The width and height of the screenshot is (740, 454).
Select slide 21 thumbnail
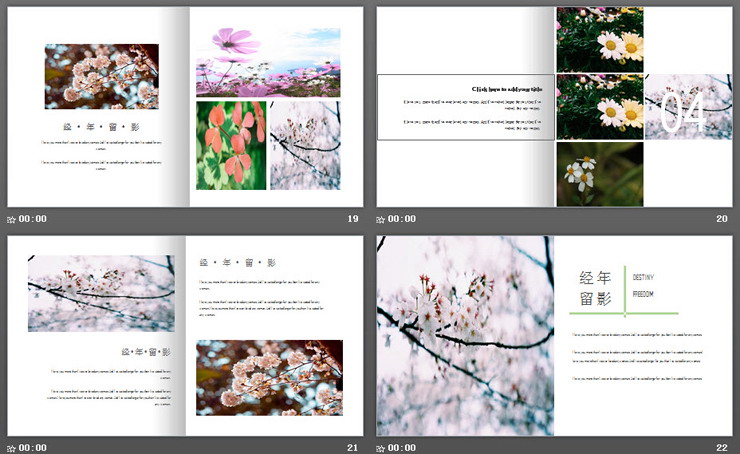click(x=185, y=336)
